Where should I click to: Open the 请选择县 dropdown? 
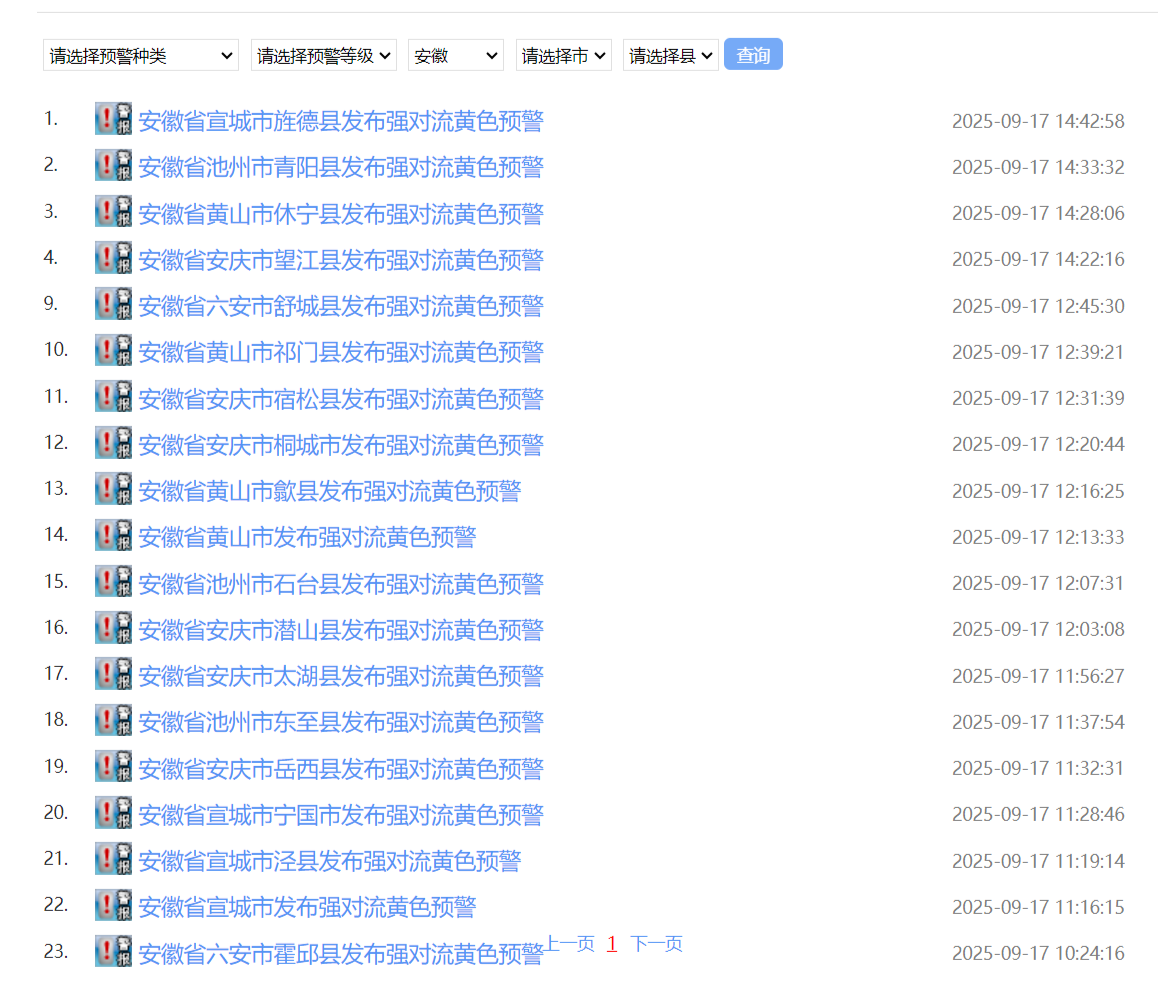pyautogui.click(x=670, y=55)
